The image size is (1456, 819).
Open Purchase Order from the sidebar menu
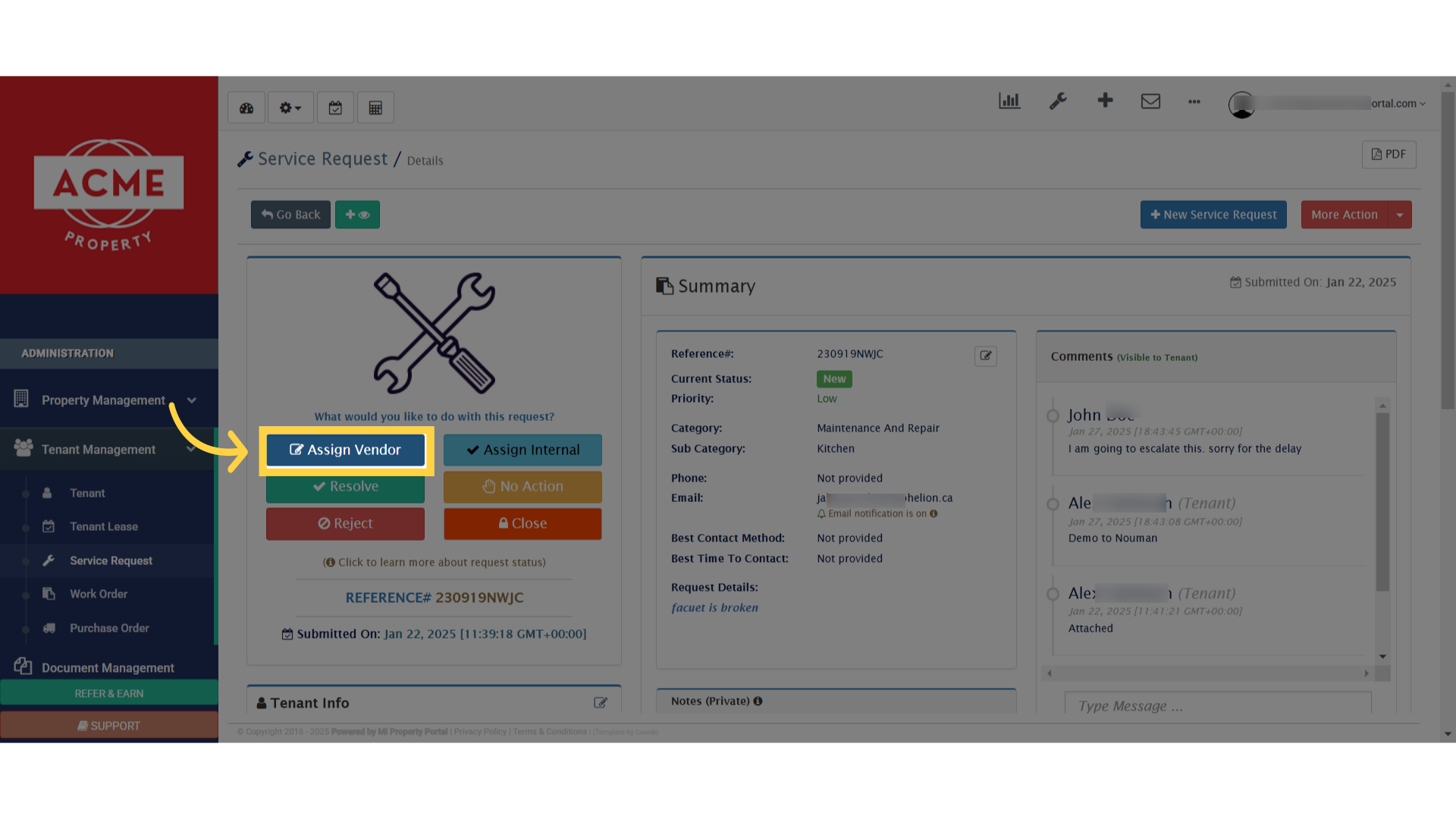pos(108,628)
